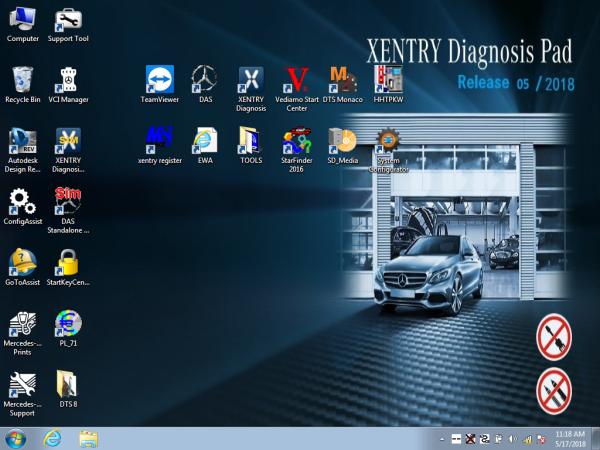Image resolution: width=600 pixels, height=450 pixels.
Task: Select XENTRY Diagnosis blue X icon
Action: click(x=251, y=89)
